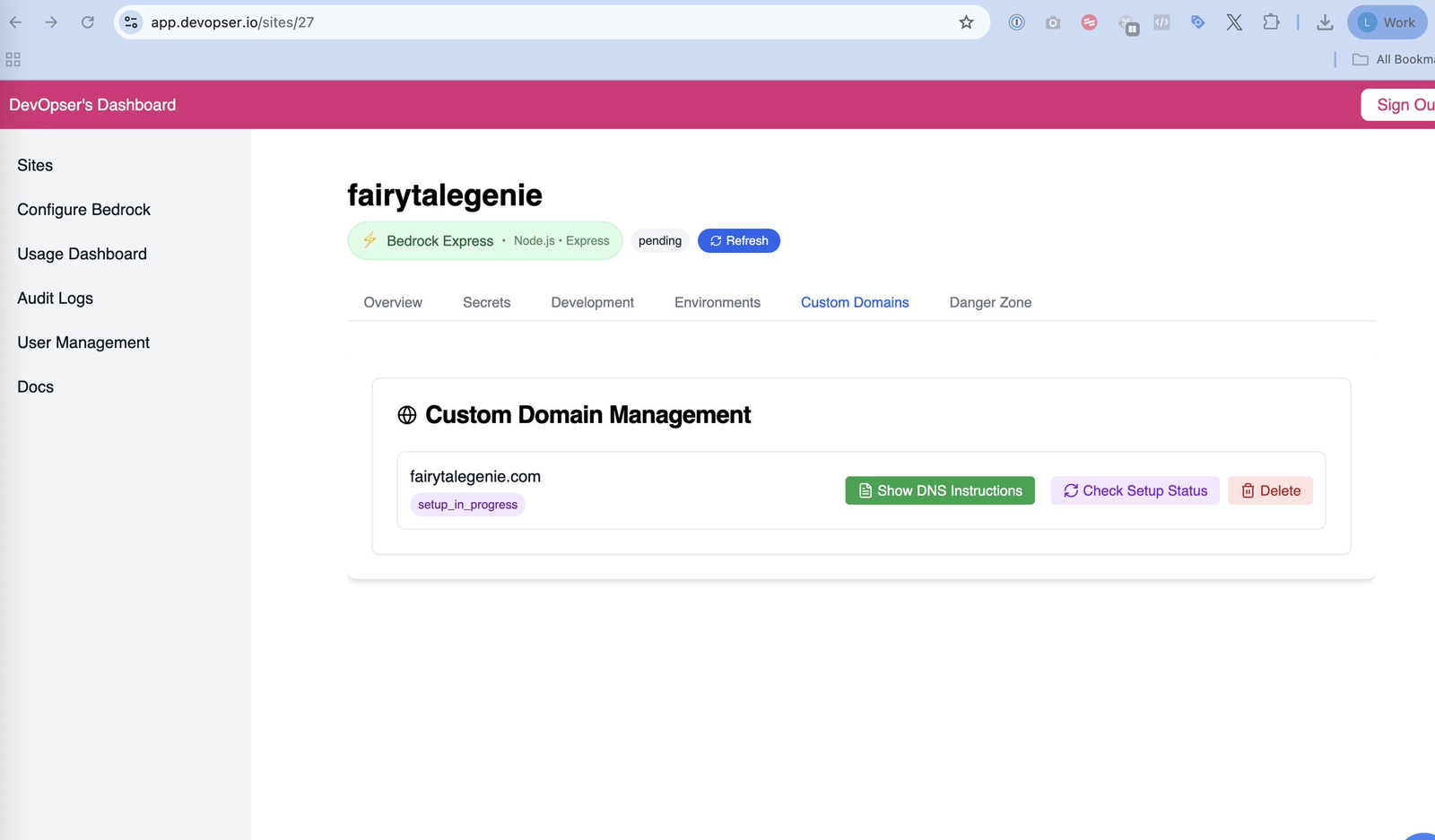This screenshot has width=1435, height=840.
Task: Click the fairytalegenie.com domain name
Action: [475, 476]
